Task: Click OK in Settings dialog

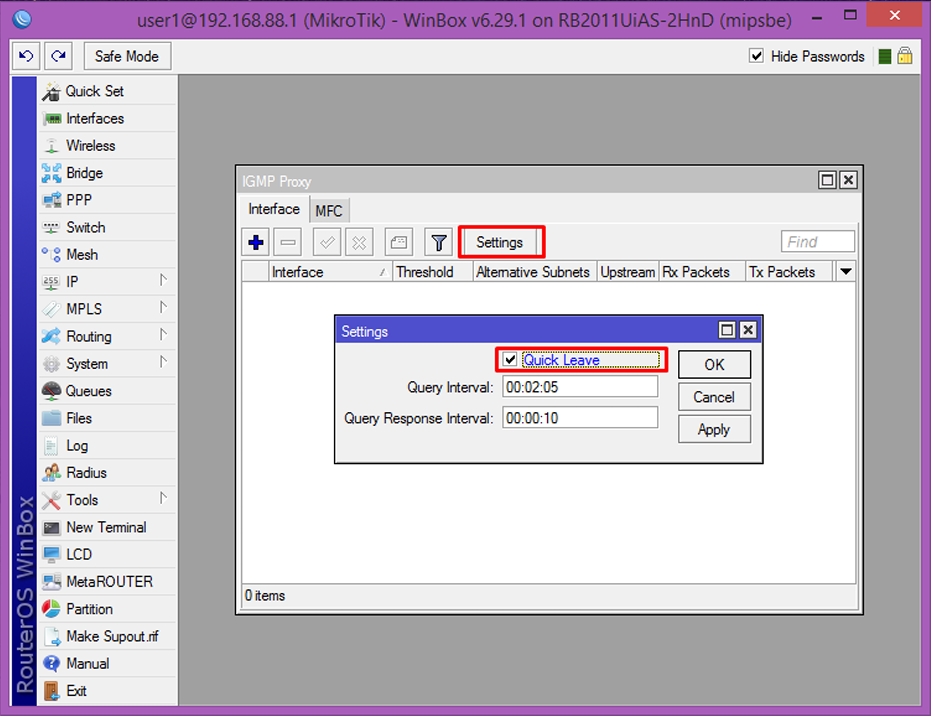Action: click(714, 364)
